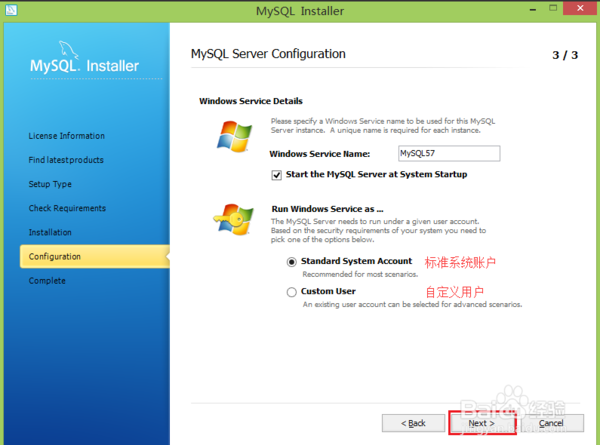
Task: Toggle Start the MySQL Server at System Startup
Action: (276, 175)
